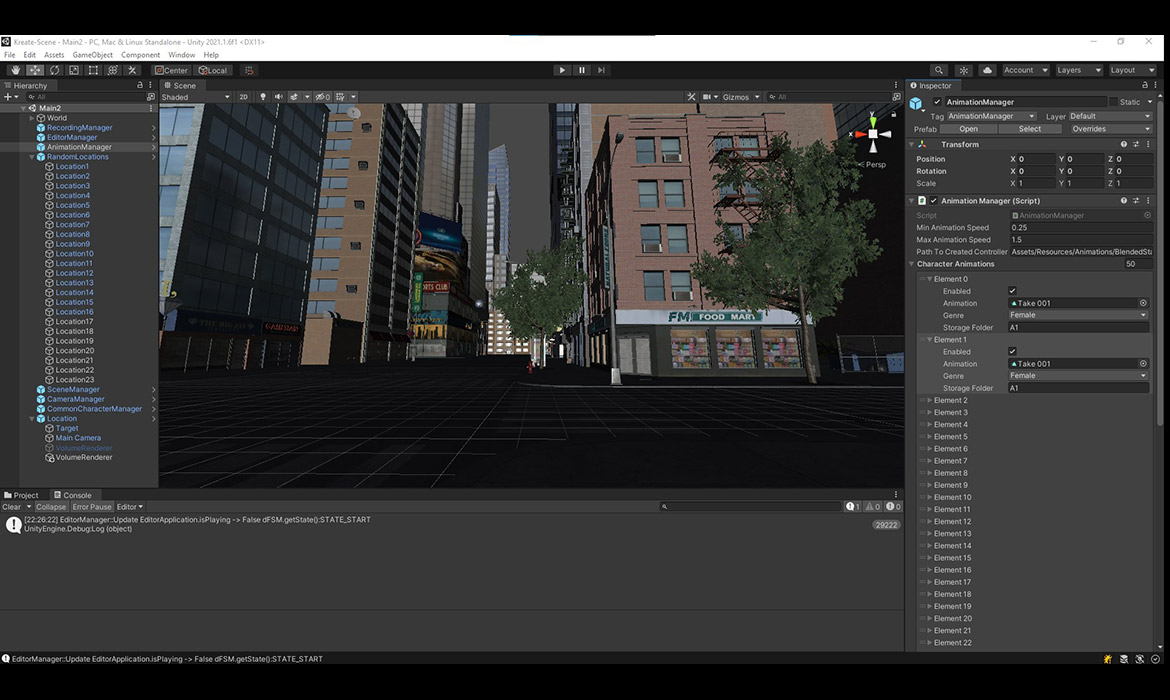Select the Rect transform tool
Viewport: 1170px width, 700px height.
(93, 70)
